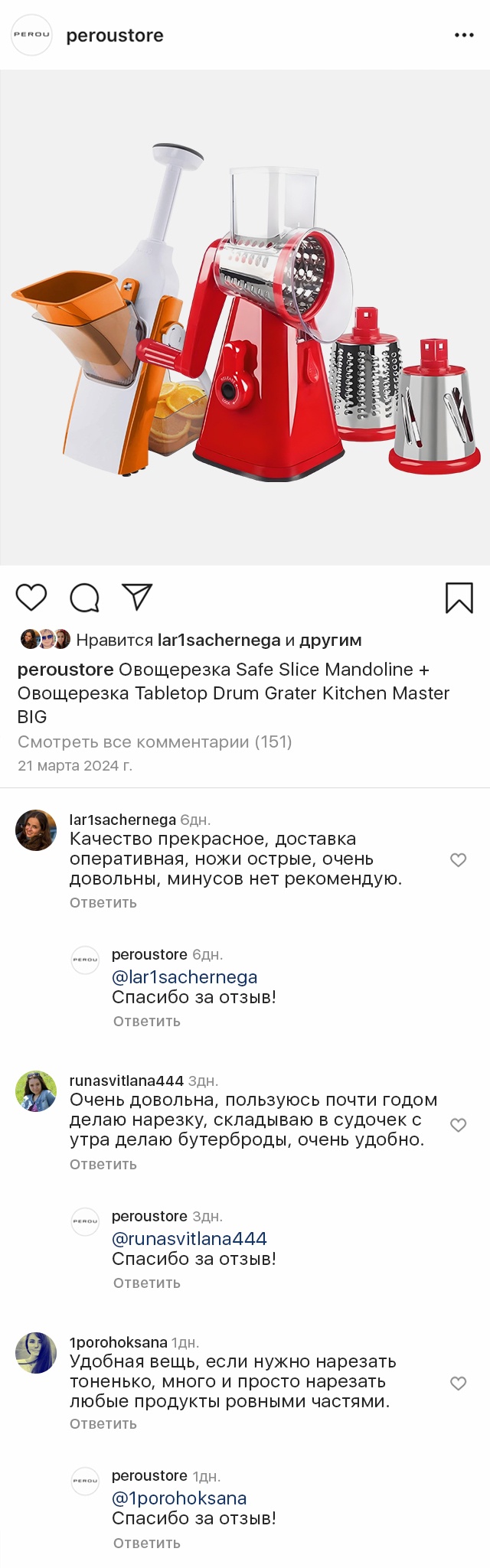Reply to lar1sachernega's comment
490x1568 pixels.
103,903
